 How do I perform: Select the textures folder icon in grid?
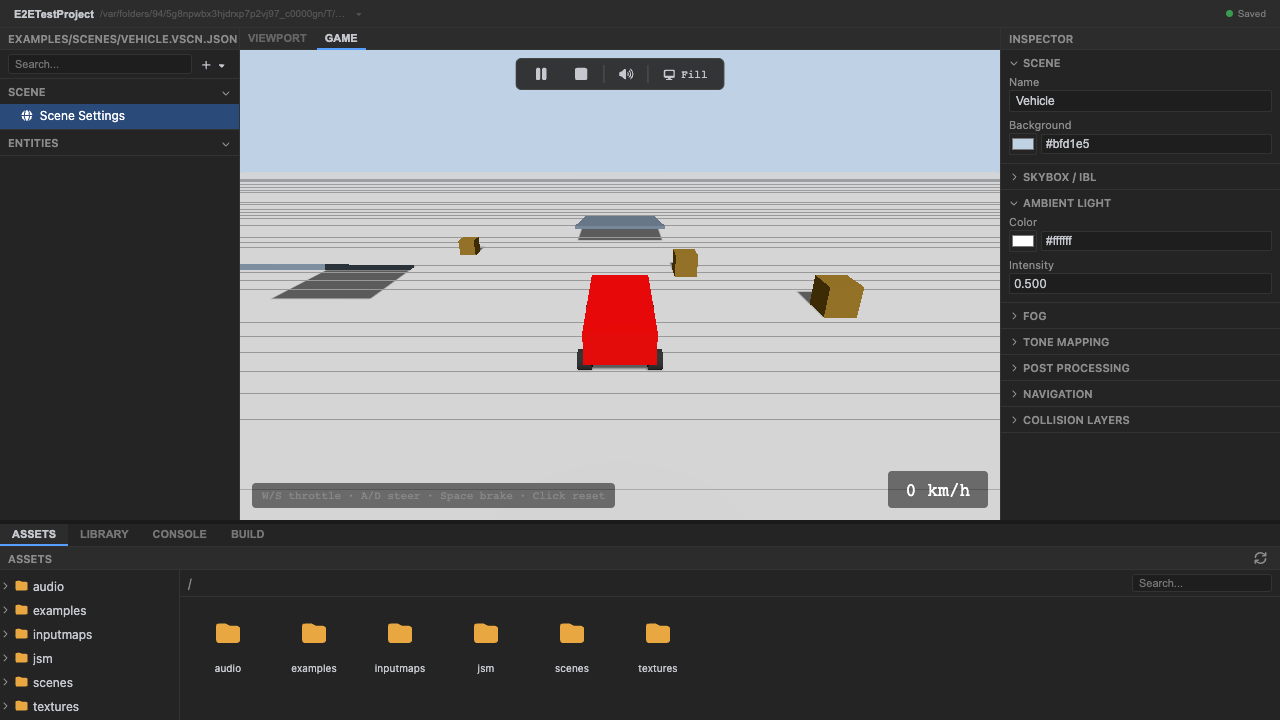coord(658,633)
